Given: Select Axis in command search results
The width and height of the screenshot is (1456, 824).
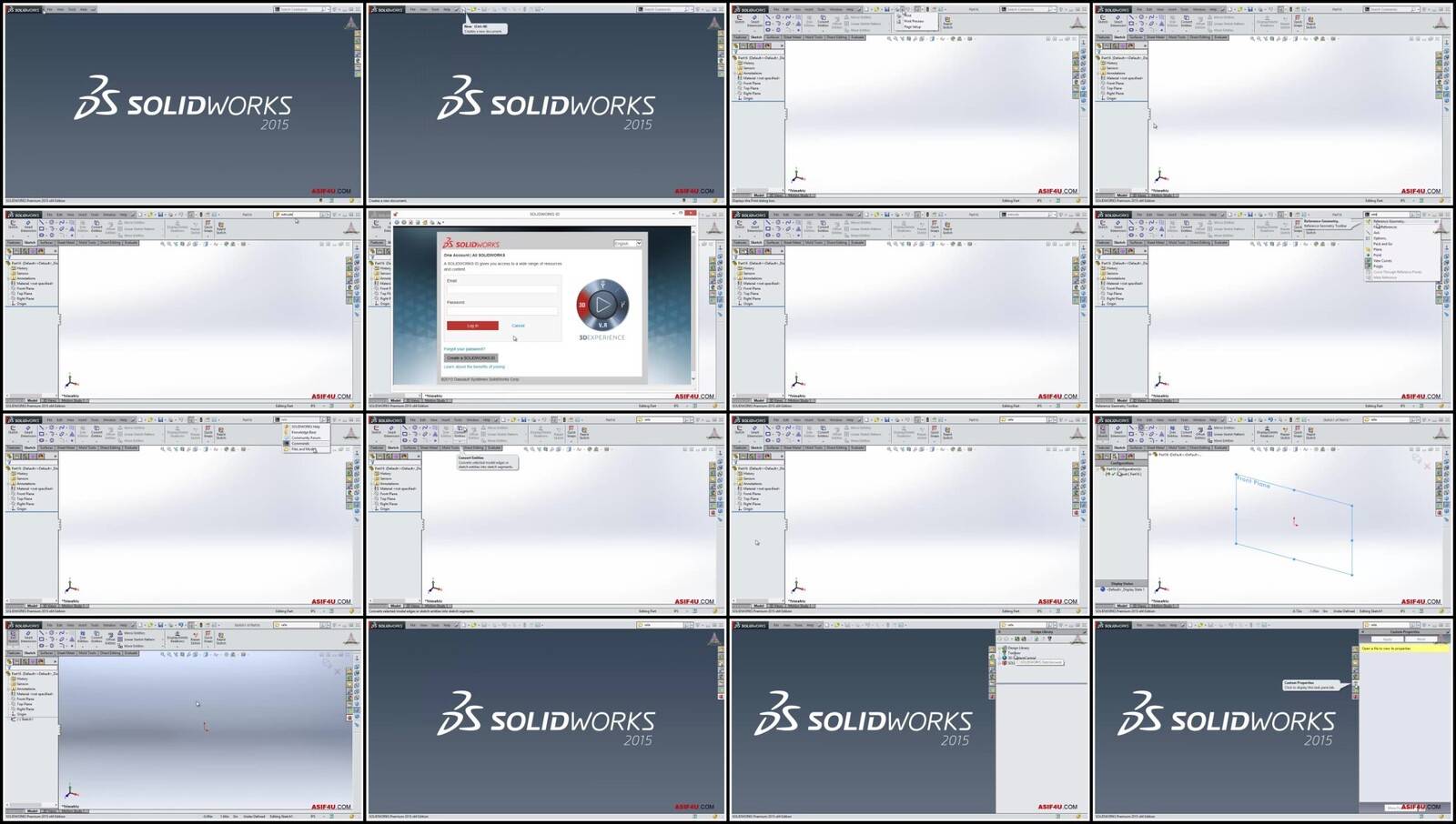Looking at the screenshot, I should click(1377, 233).
